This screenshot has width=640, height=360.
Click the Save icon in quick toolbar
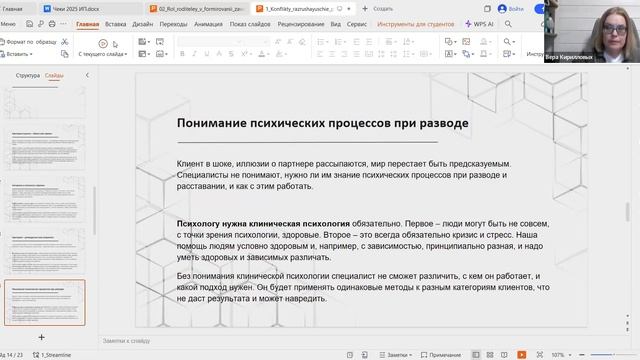(29, 24)
